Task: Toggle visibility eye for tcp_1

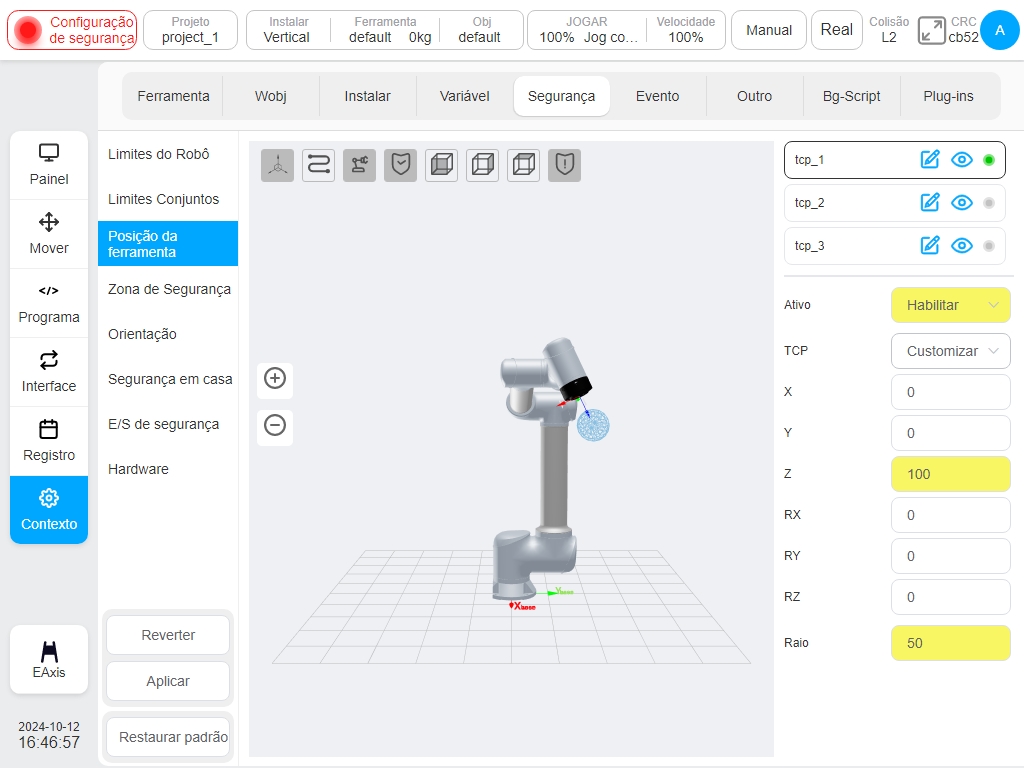Action: [961, 159]
